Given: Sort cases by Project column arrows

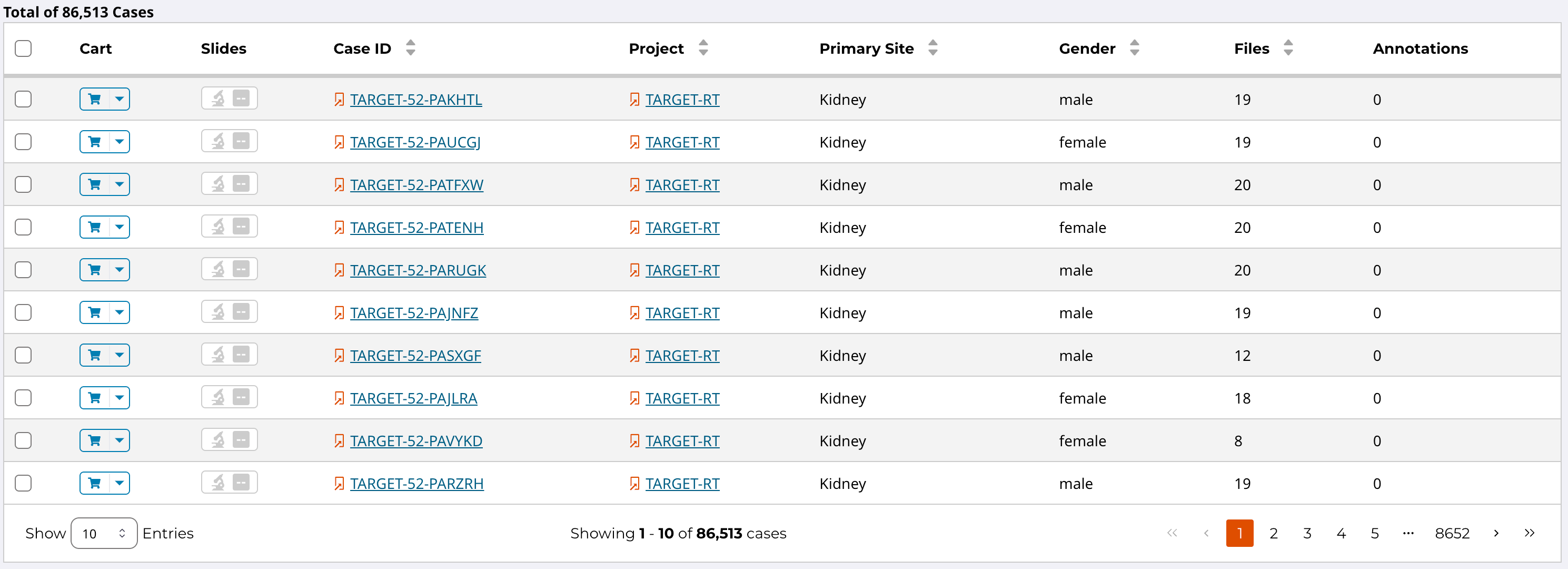Looking at the screenshot, I should (x=703, y=48).
